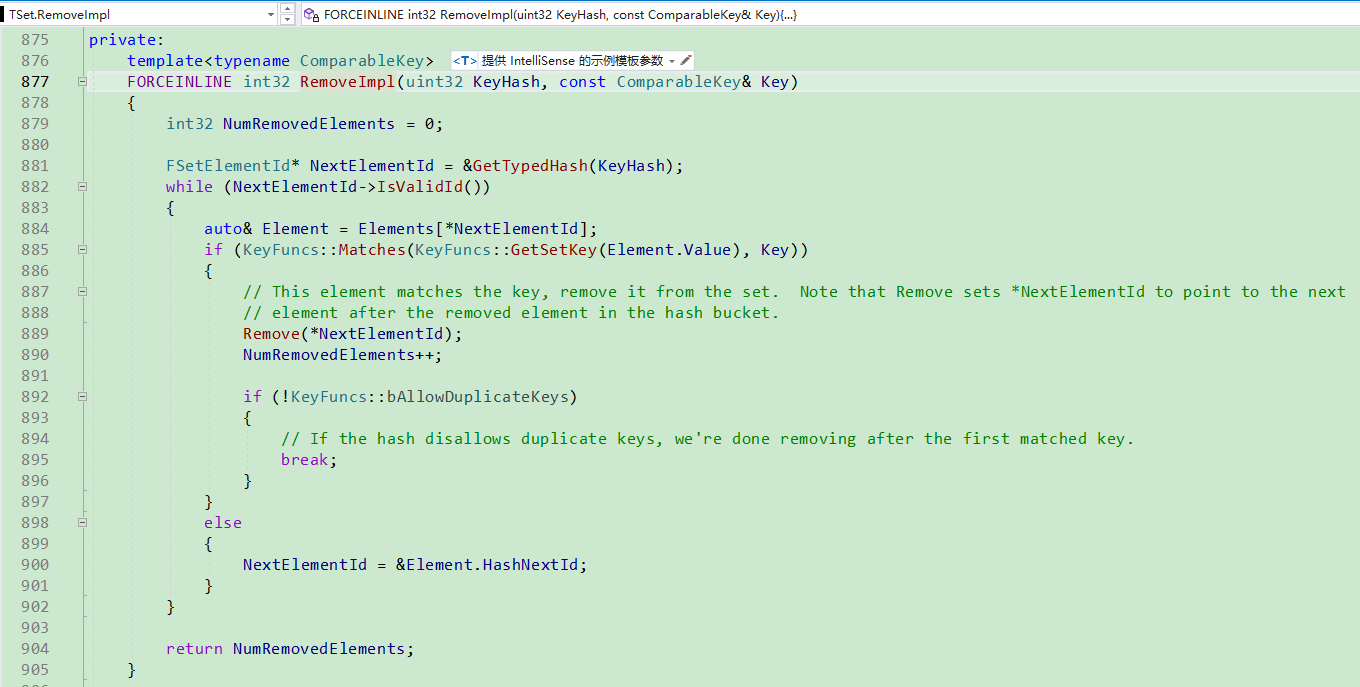Click 'bAllowDuplicateKeys' on line 892

477,397
